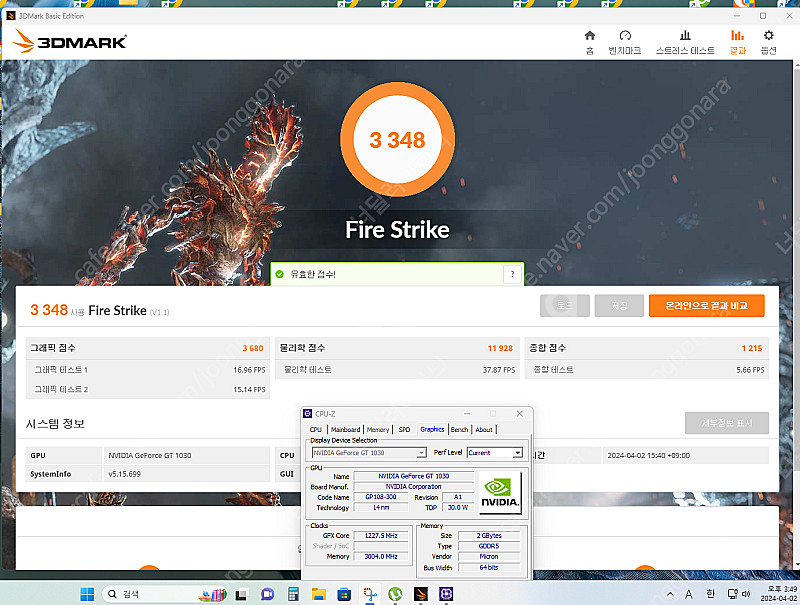Click the show details button
This screenshot has width=800, height=605.
pos(727,423)
